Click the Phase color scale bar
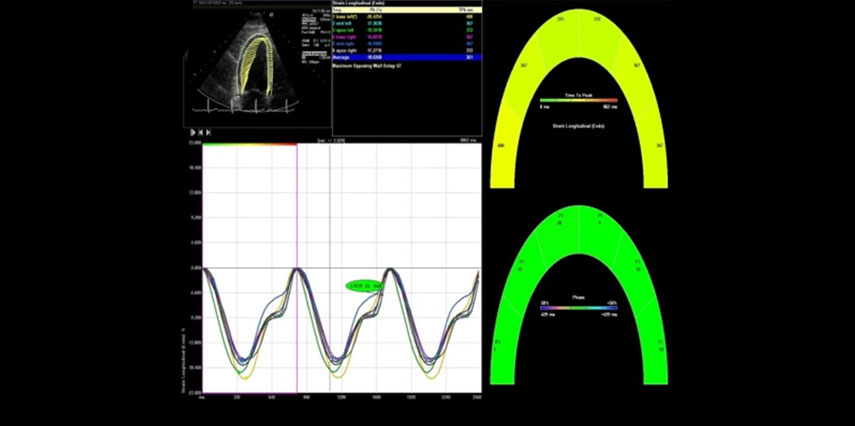The height and width of the screenshot is (426, 855). click(x=579, y=309)
